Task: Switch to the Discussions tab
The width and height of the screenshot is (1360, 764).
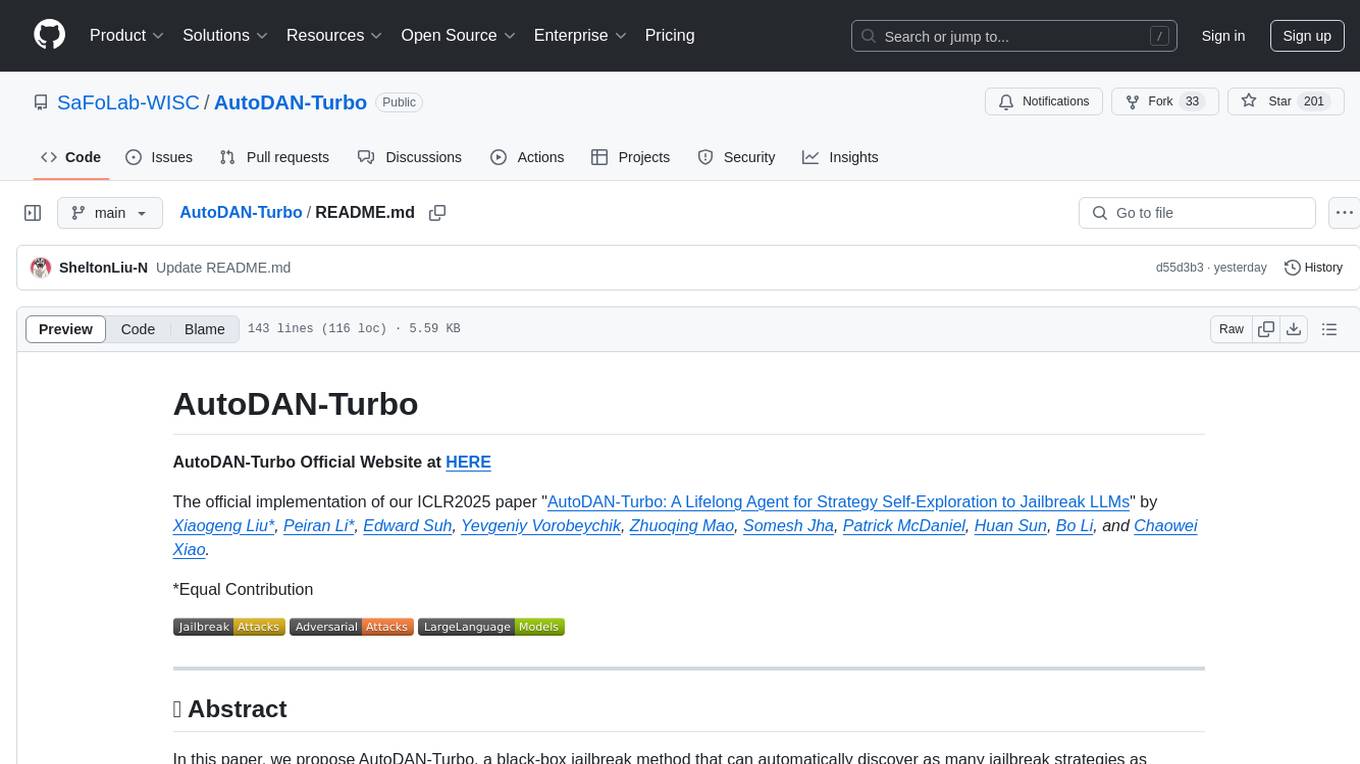Action: click(x=410, y=157)
